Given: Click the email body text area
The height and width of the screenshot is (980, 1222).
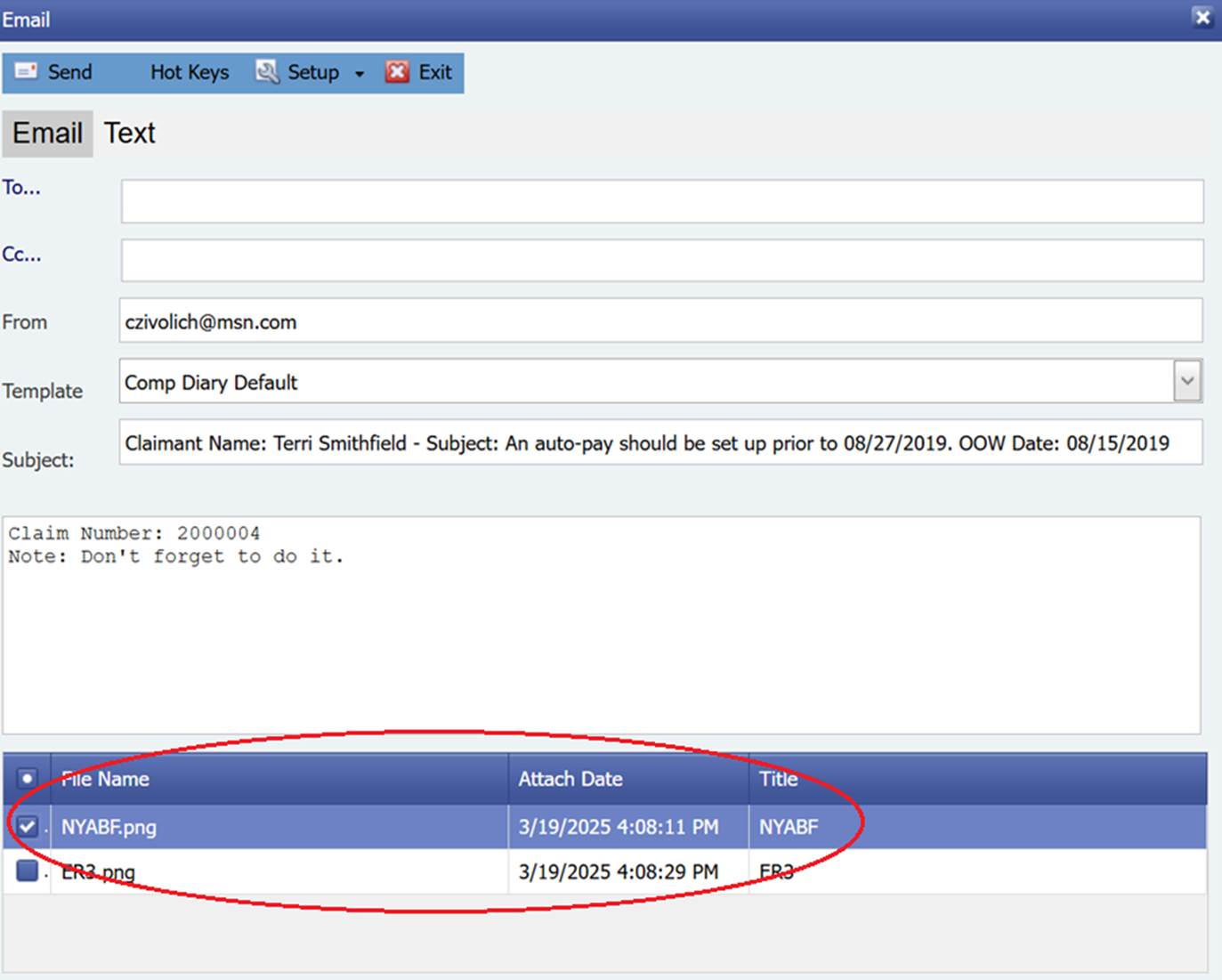Looking at the screenshot, I should (602, 641).
